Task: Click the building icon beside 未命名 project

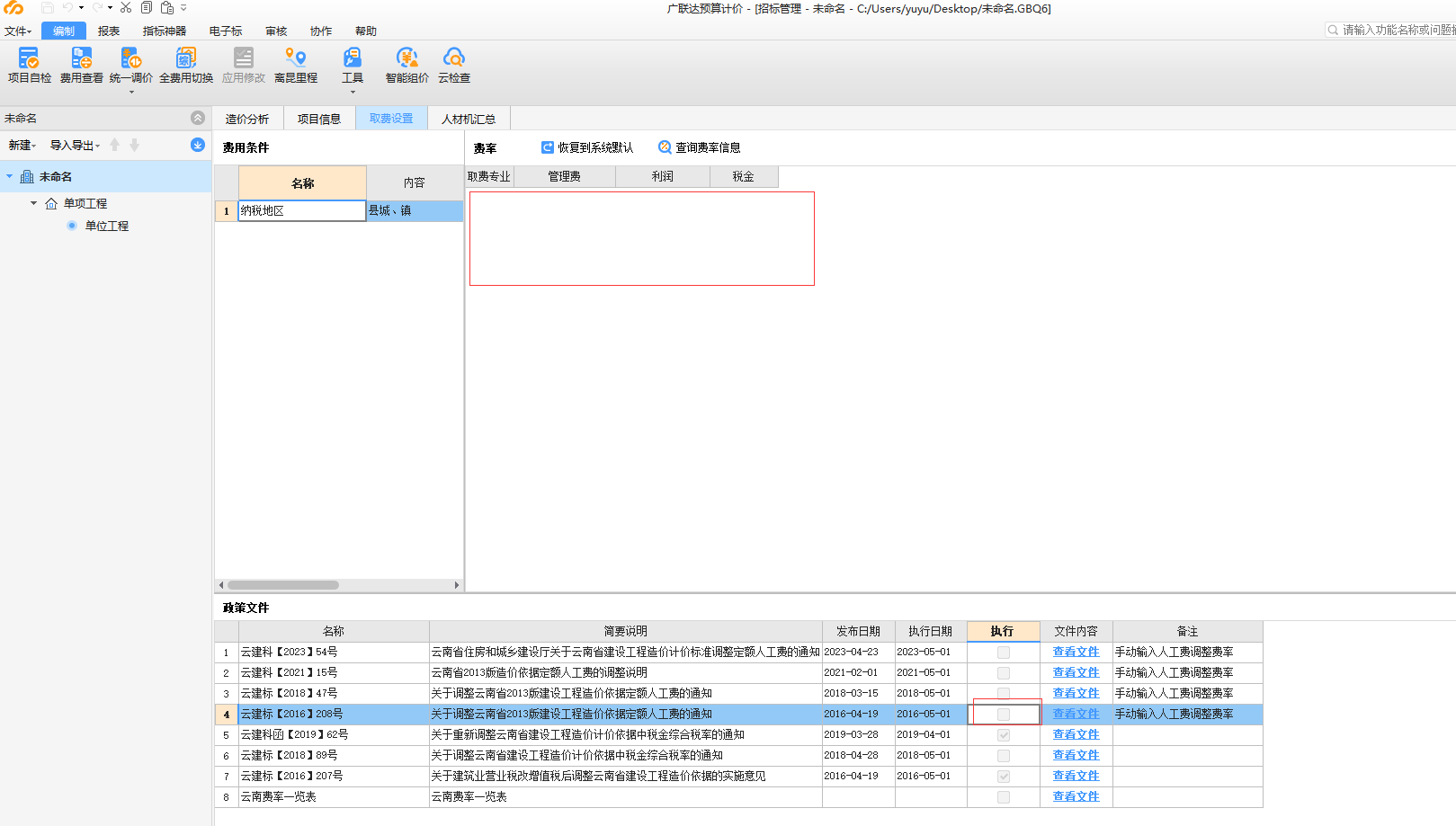Action: (27, 177)
